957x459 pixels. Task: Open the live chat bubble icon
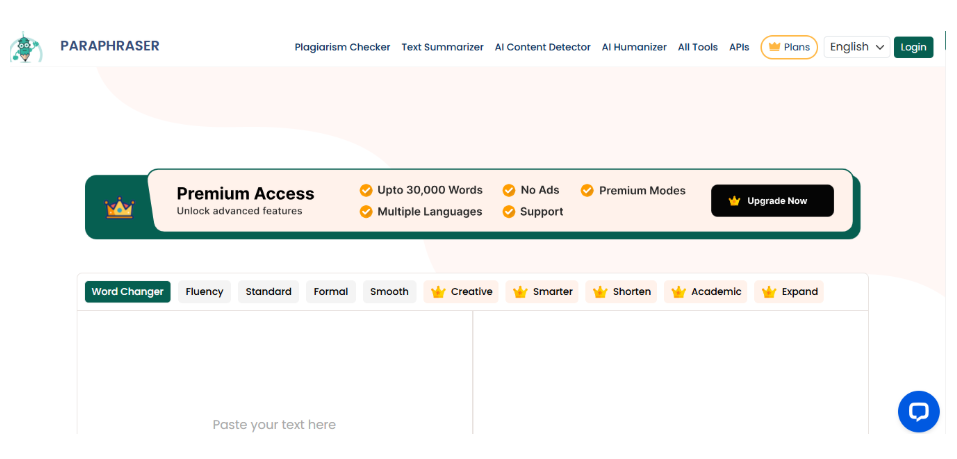(919, 412)
